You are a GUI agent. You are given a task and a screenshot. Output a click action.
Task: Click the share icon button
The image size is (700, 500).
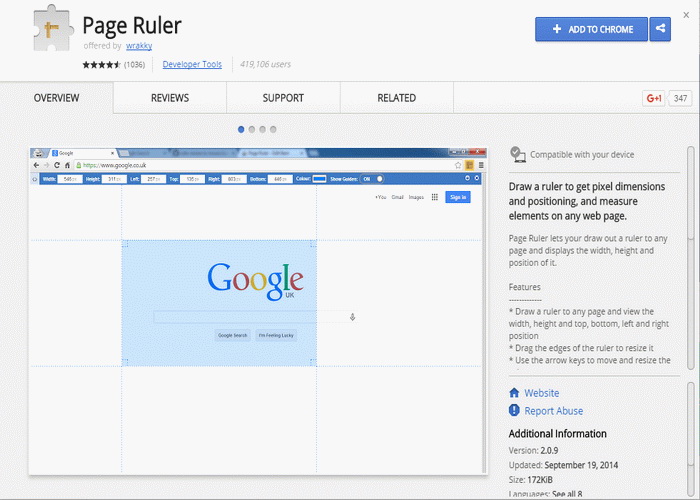tap(660, 29)
